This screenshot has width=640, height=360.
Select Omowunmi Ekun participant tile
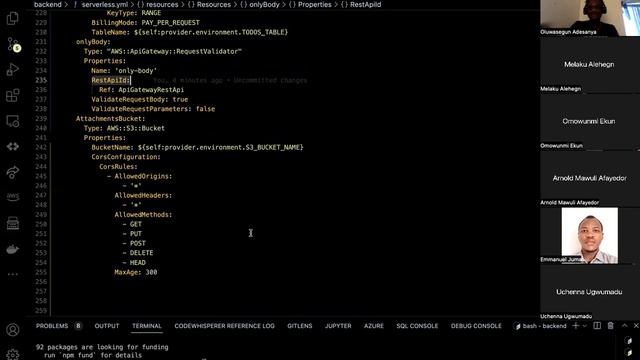(590, 122)
